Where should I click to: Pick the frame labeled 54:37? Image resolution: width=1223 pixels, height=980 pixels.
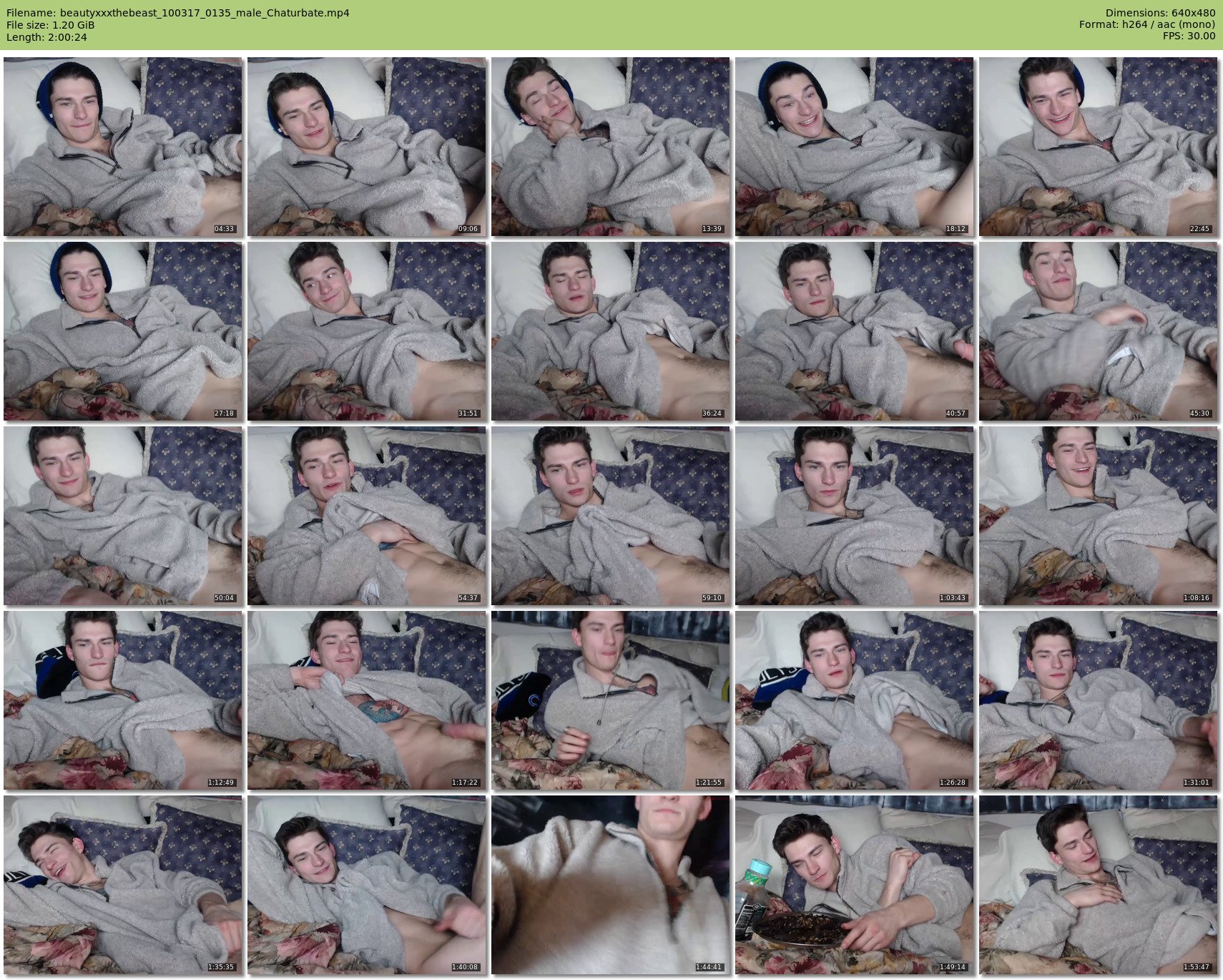[x=366, y=516]
